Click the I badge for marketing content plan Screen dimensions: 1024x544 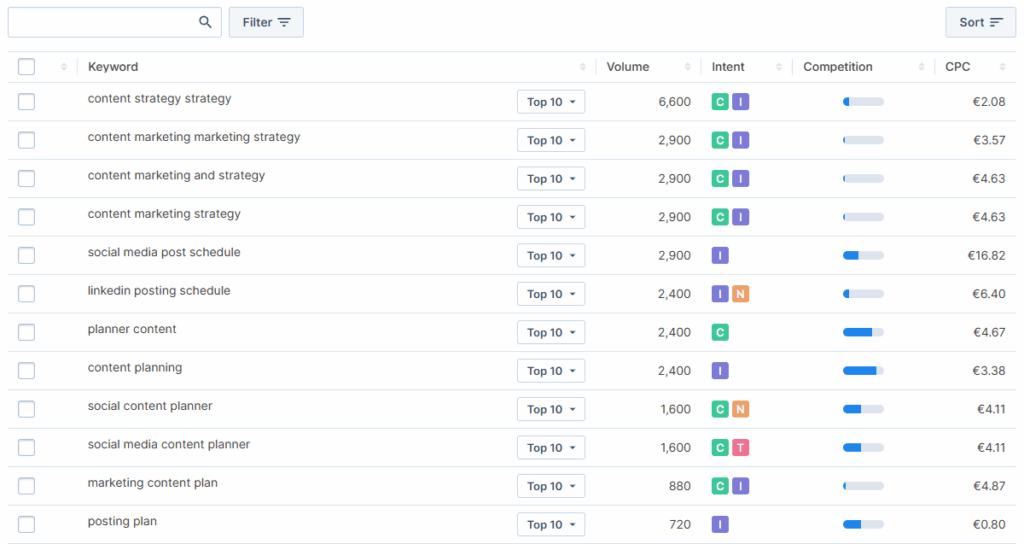[741, 486]
